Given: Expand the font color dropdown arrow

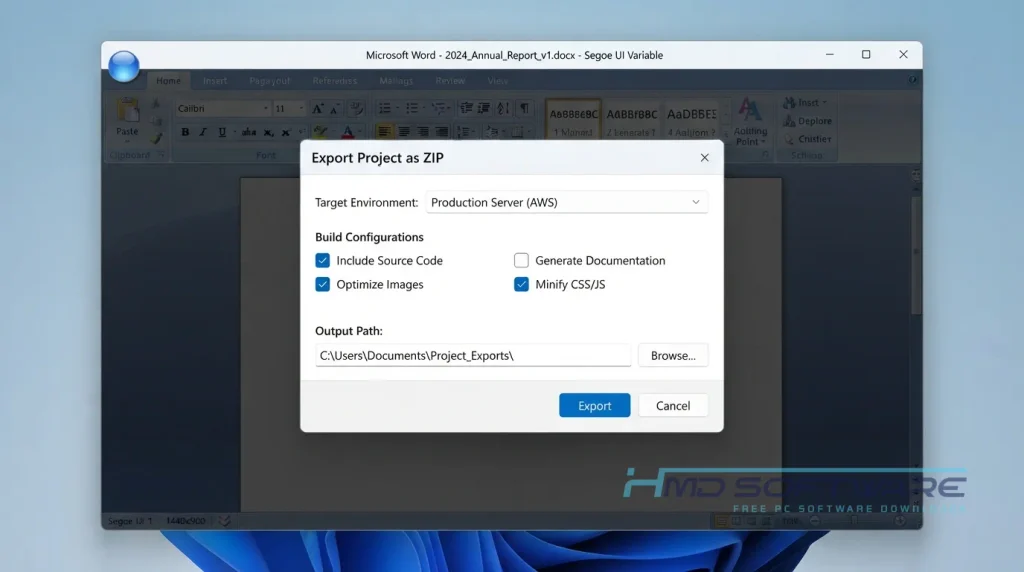Looking at the screenshot, I should 360,132.
